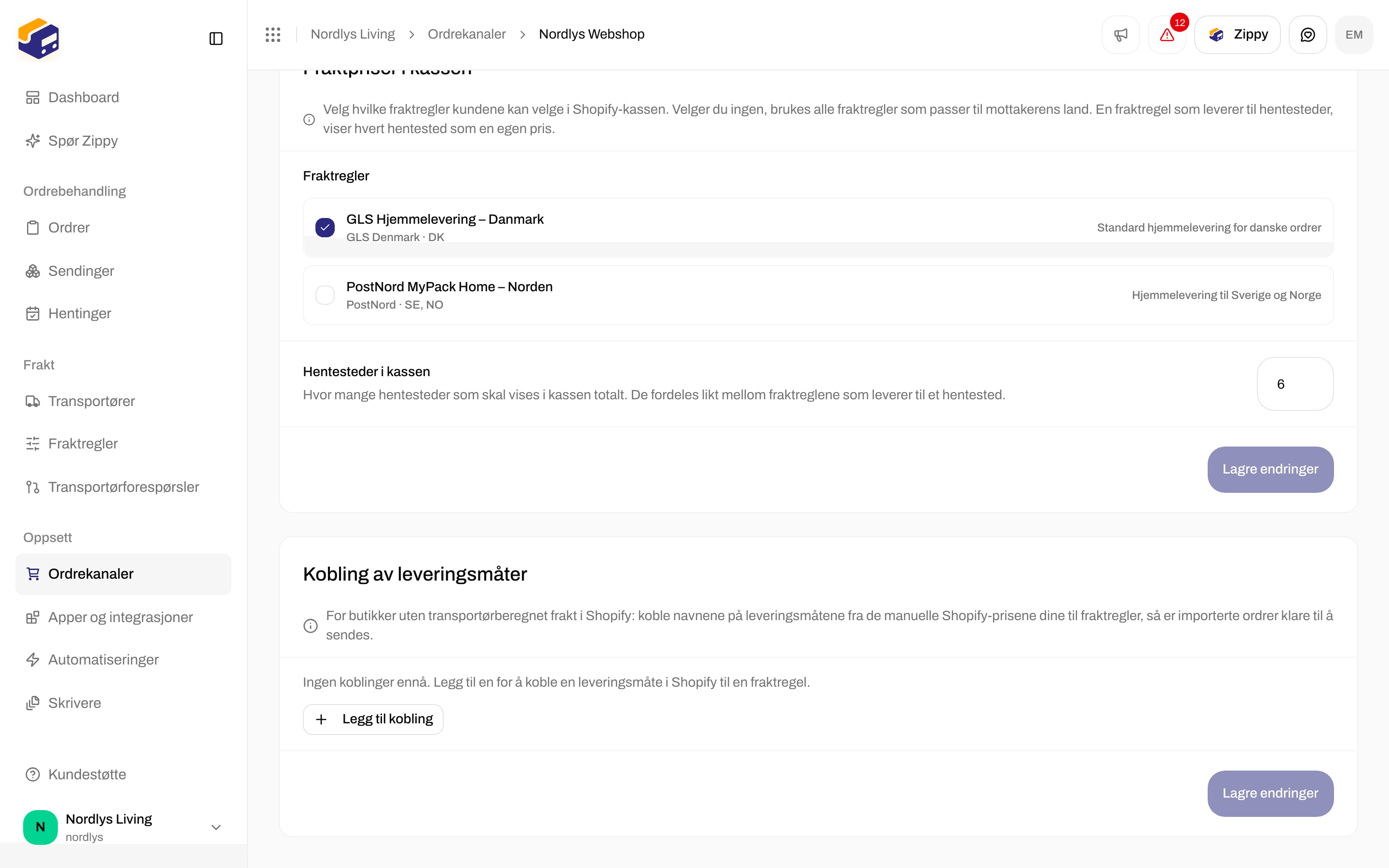Click the Sendinger boxes icon

tap(33, 271)
